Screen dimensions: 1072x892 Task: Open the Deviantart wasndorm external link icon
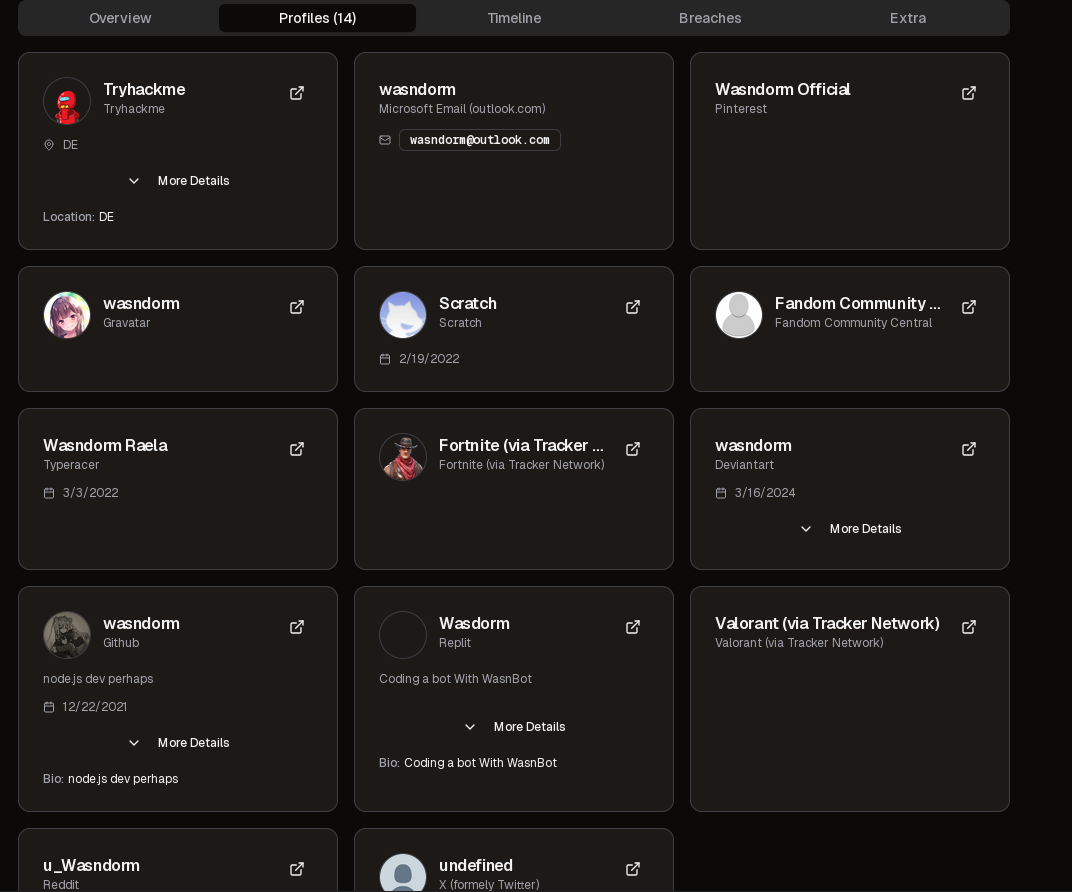click(x=969, y=449)
